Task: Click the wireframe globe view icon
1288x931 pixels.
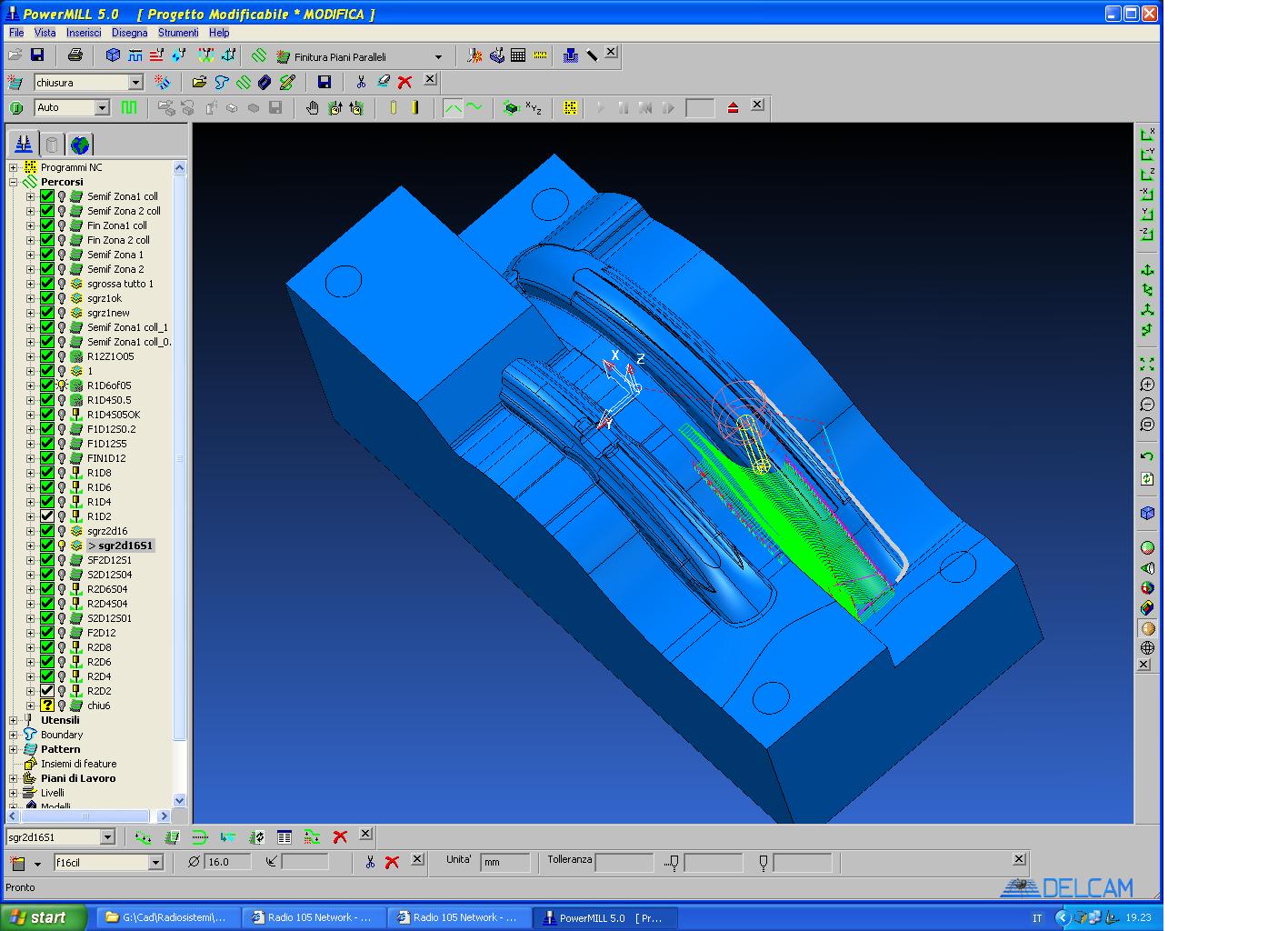Action: pos(1147,648)
